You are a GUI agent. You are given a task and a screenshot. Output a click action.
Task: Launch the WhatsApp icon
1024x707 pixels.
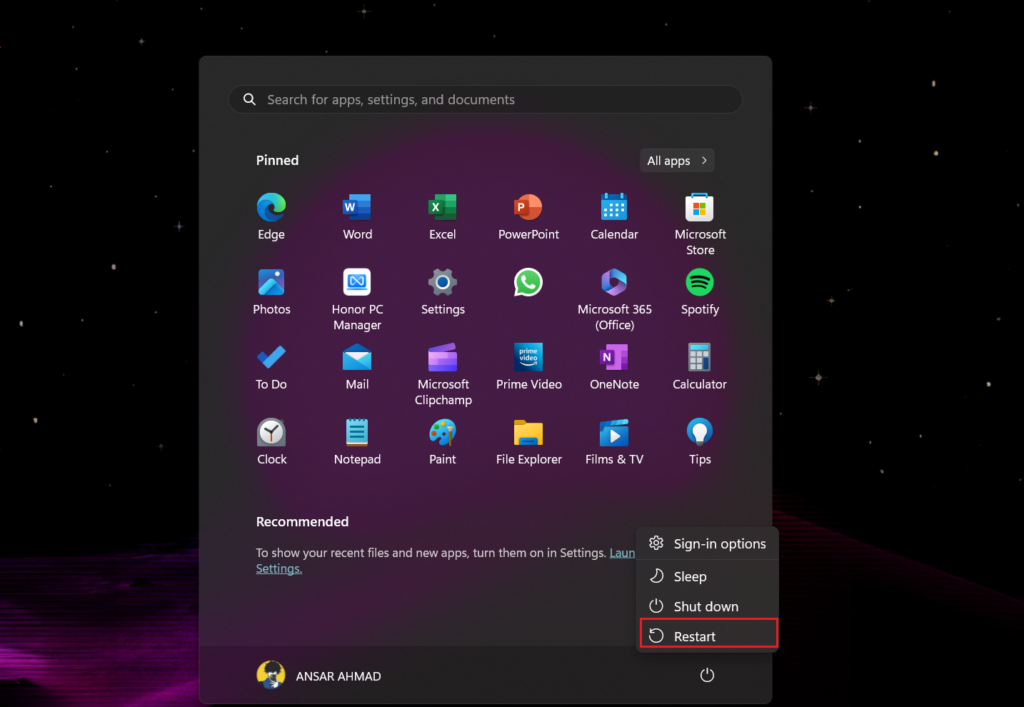pos(528,283)
